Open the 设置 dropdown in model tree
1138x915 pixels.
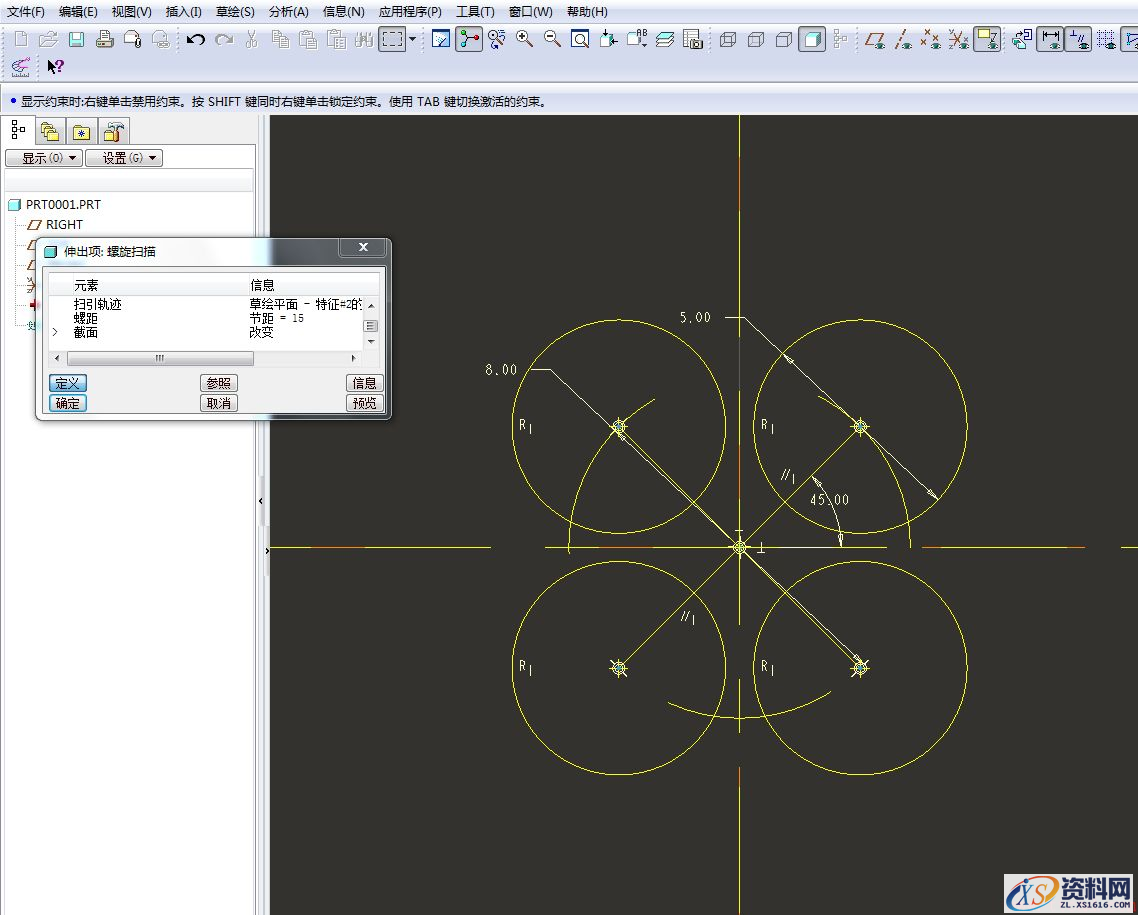(123, 158)
